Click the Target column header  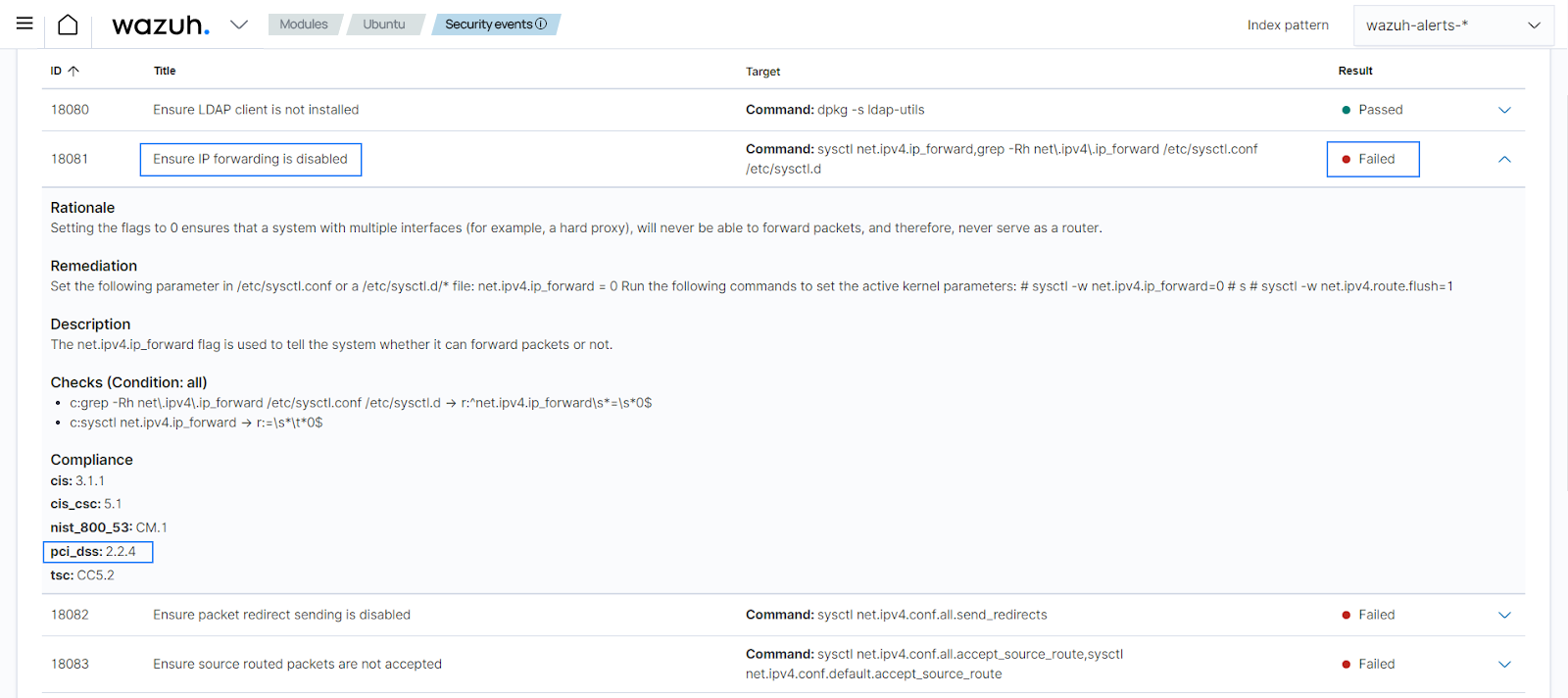coord(763,72)
